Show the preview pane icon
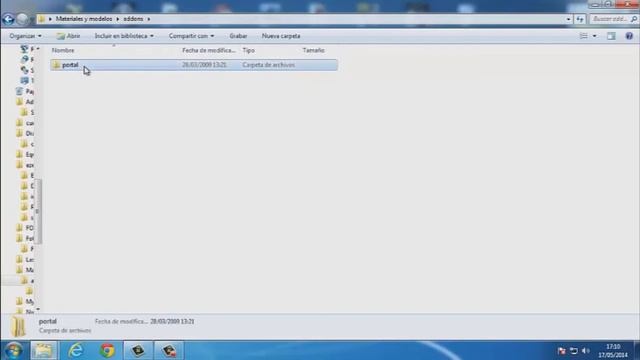The image size is (640, 360). (611, 36)
